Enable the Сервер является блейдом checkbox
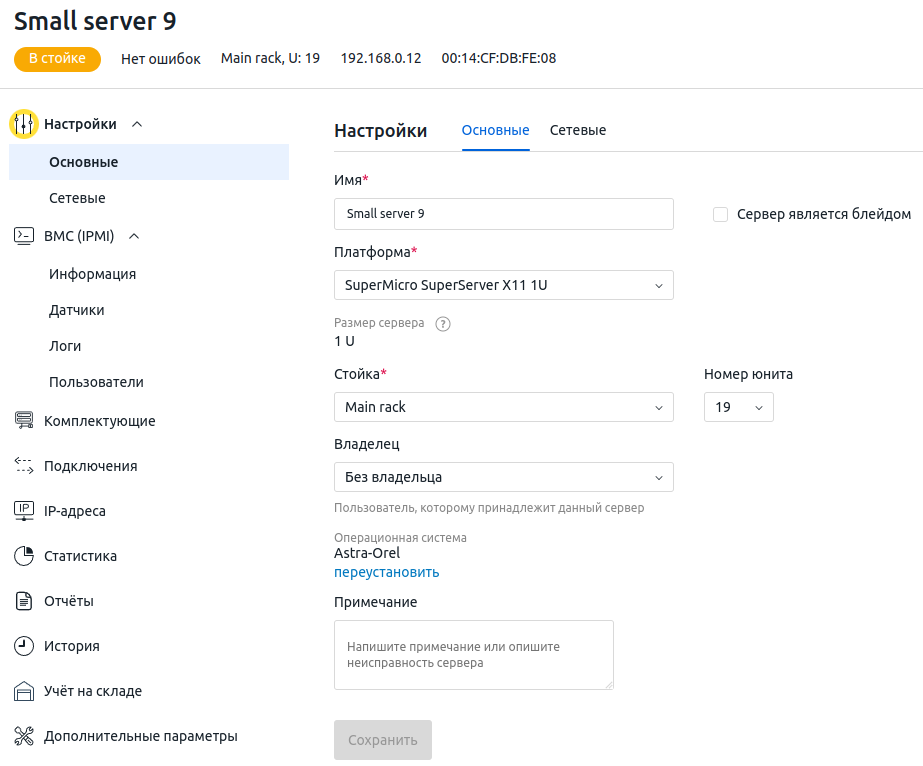Image resolution: width=923 pixels, height=766 pixels. (720, 214)
